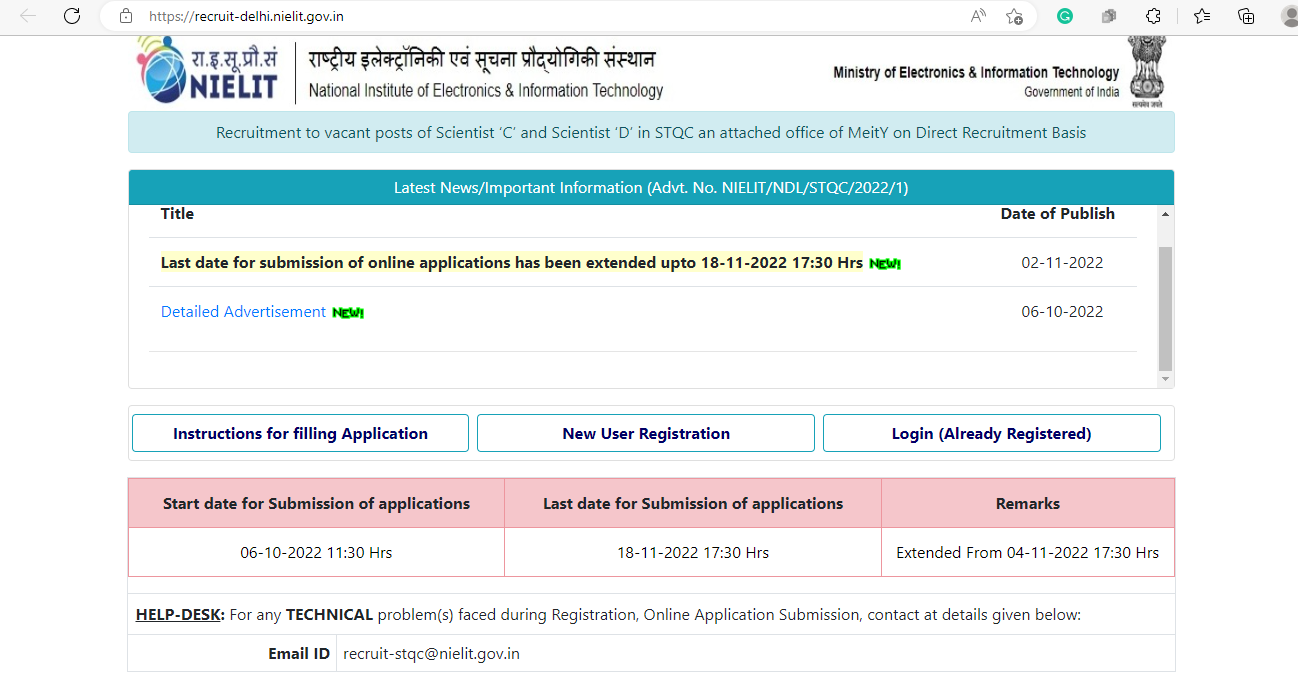View site information padlock icon
This screenshot has width=1298, height=682.
coord(125,16)
